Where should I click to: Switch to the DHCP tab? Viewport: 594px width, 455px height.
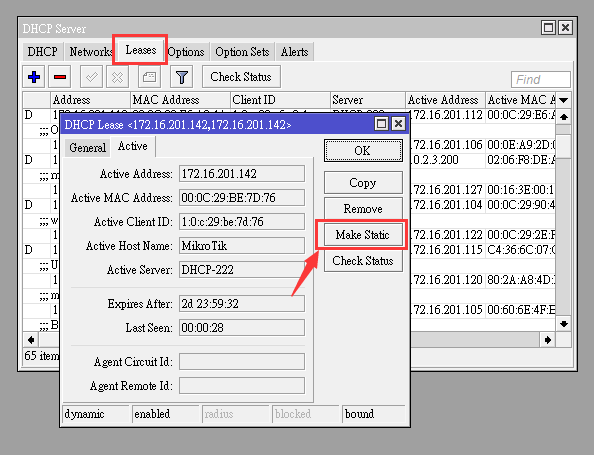tap(42, 52)
